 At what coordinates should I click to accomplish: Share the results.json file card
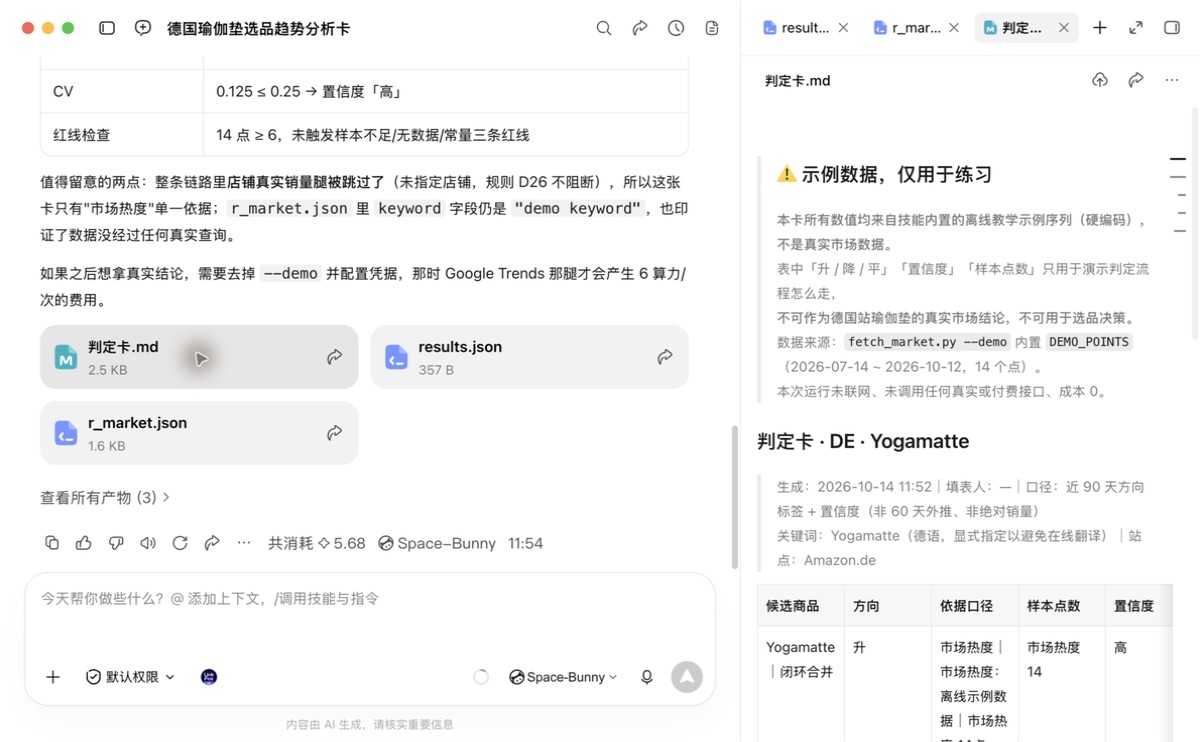pyautogui.click(x=665, y=357)
